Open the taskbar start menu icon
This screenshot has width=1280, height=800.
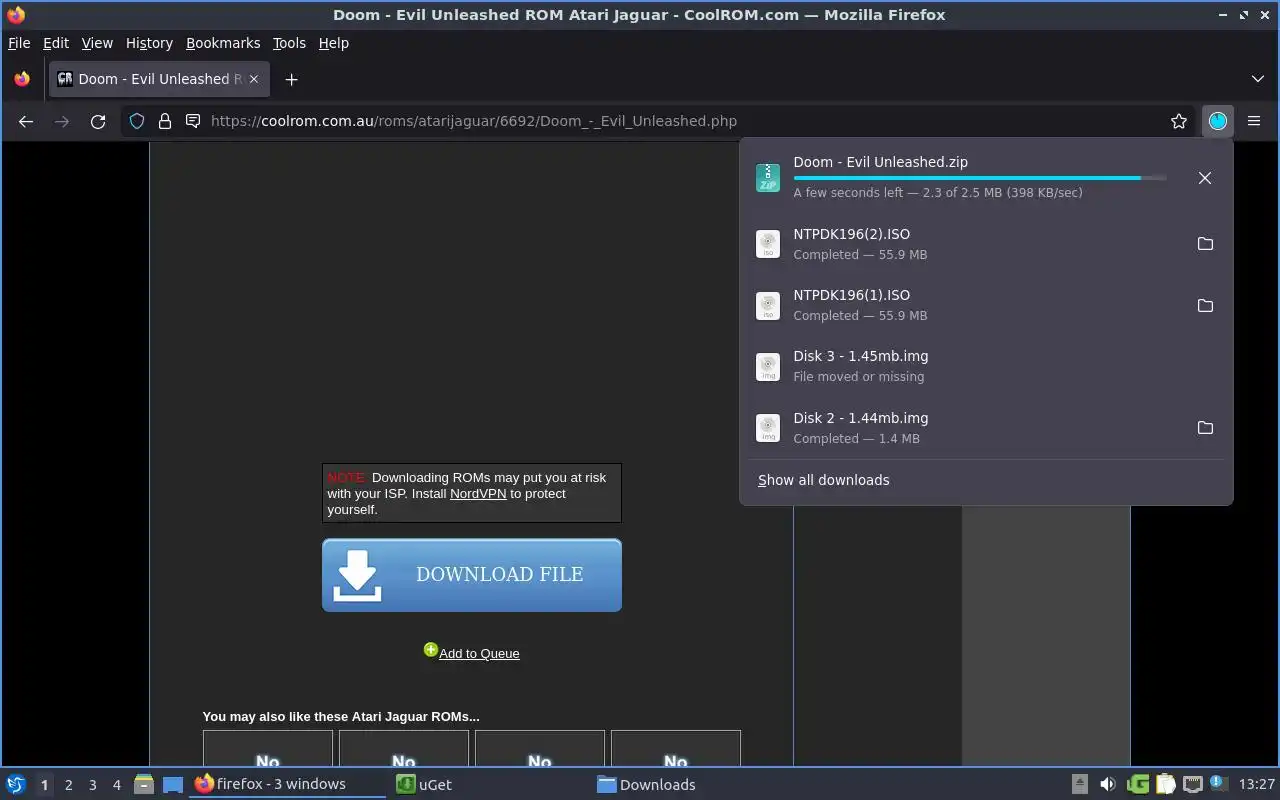tap(15, 785)
